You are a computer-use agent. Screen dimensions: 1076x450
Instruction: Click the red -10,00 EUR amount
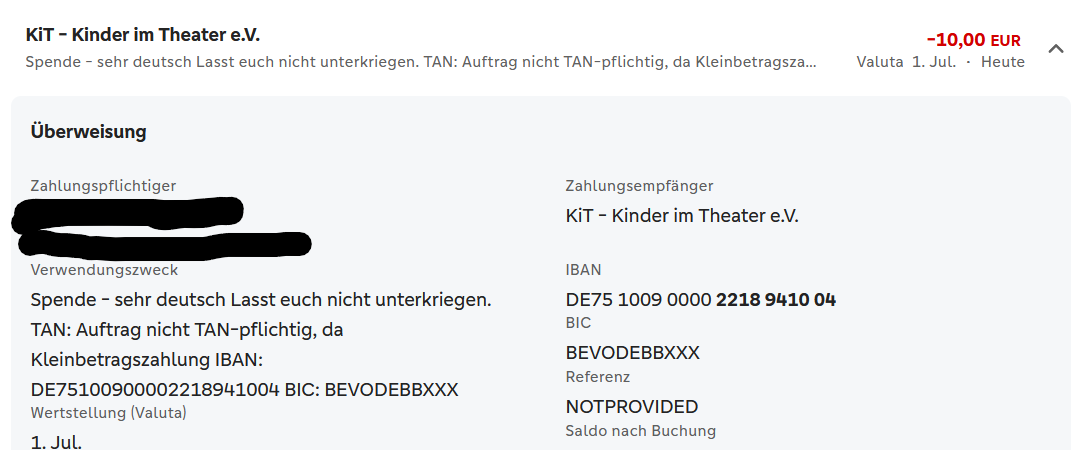pyautogui.click(x=973, y=40)
